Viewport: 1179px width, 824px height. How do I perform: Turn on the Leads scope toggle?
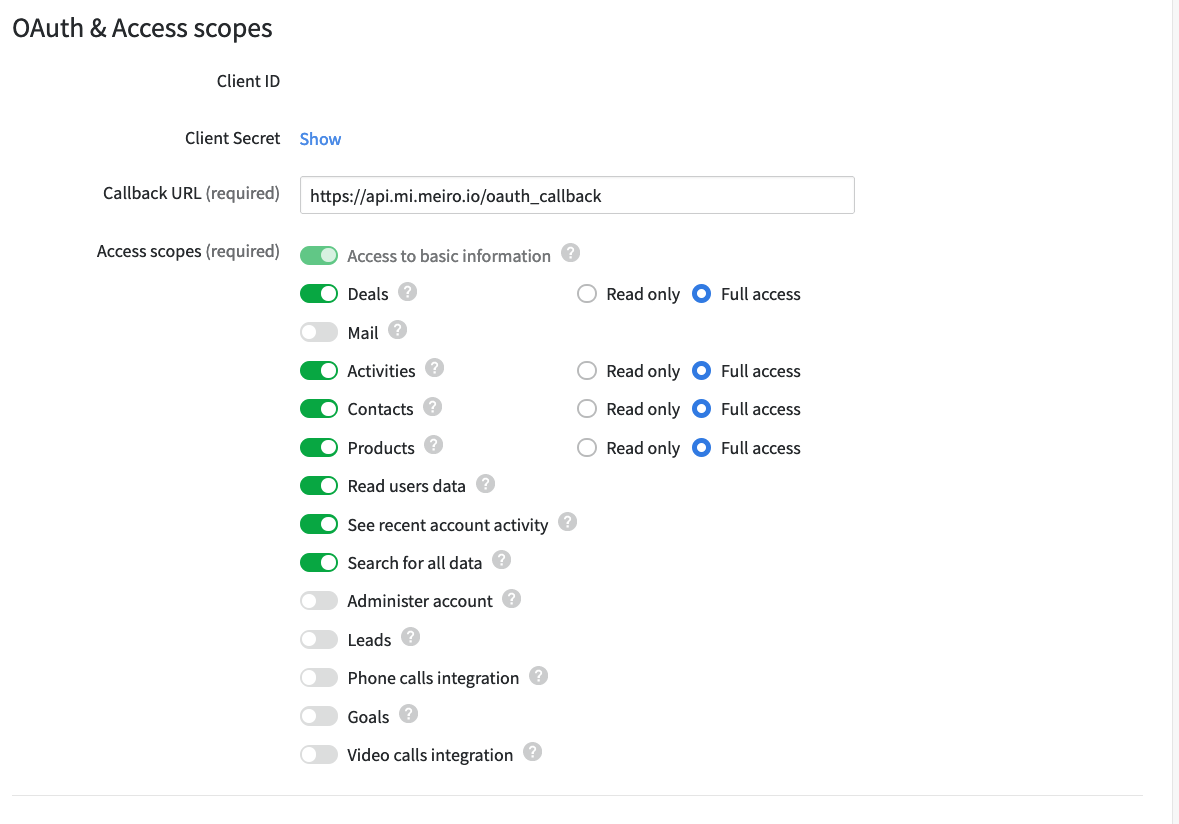319,640
